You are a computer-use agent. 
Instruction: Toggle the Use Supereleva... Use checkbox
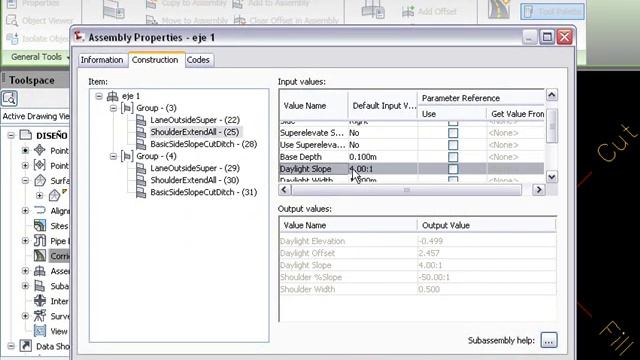453,145
